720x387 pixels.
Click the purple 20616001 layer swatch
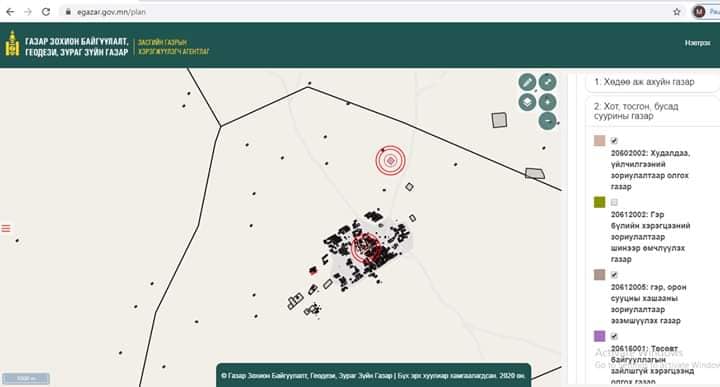599,336
